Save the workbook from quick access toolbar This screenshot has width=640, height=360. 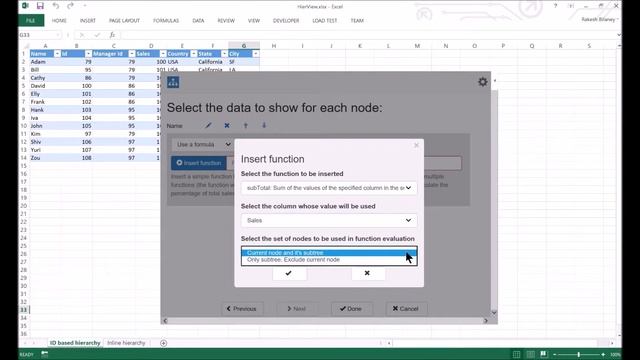pyautogui.click(x=40, y=6)
